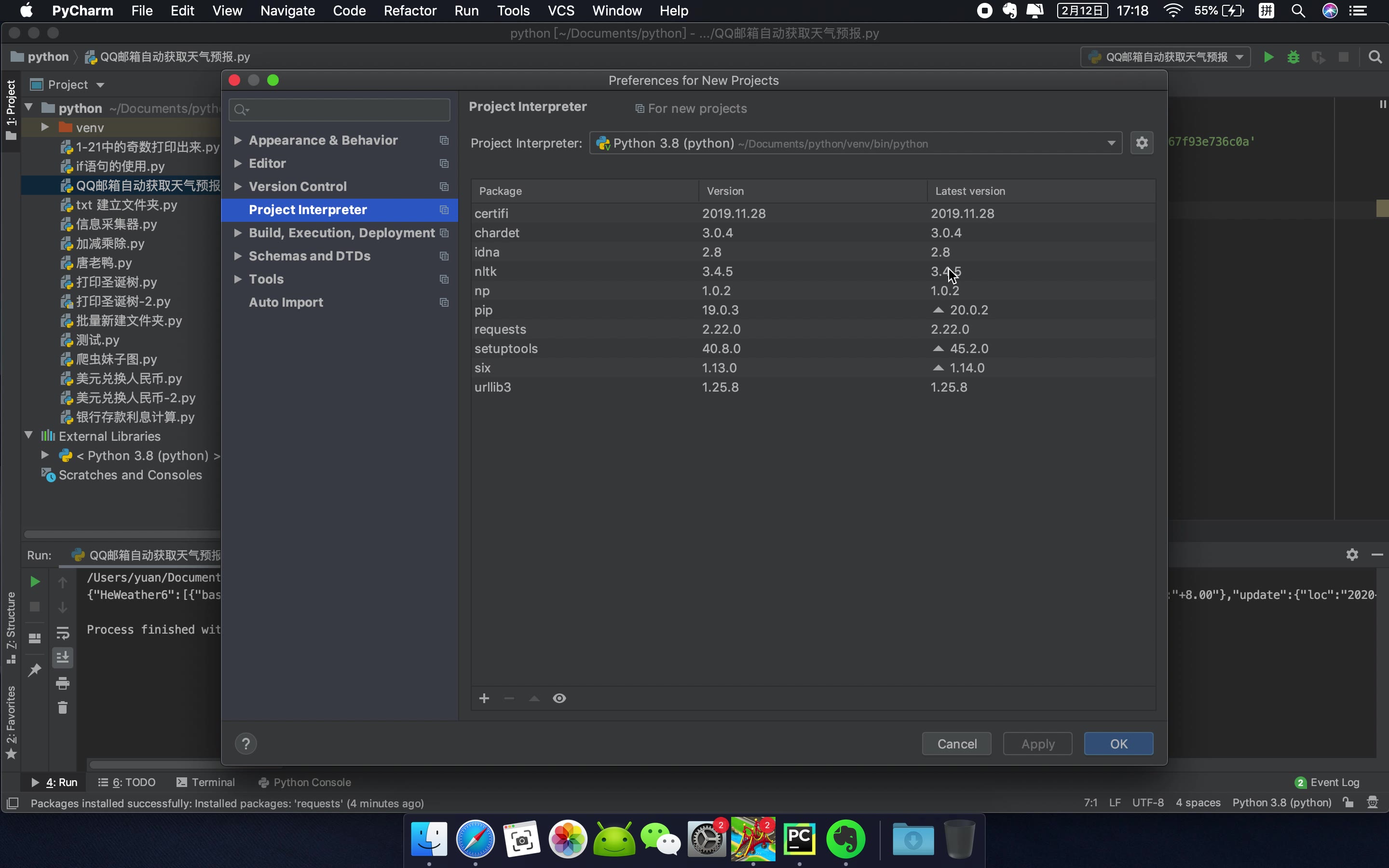Open the Refactor menu
The height and width of the screenshot is (868, 1389).
pos(410,10)
